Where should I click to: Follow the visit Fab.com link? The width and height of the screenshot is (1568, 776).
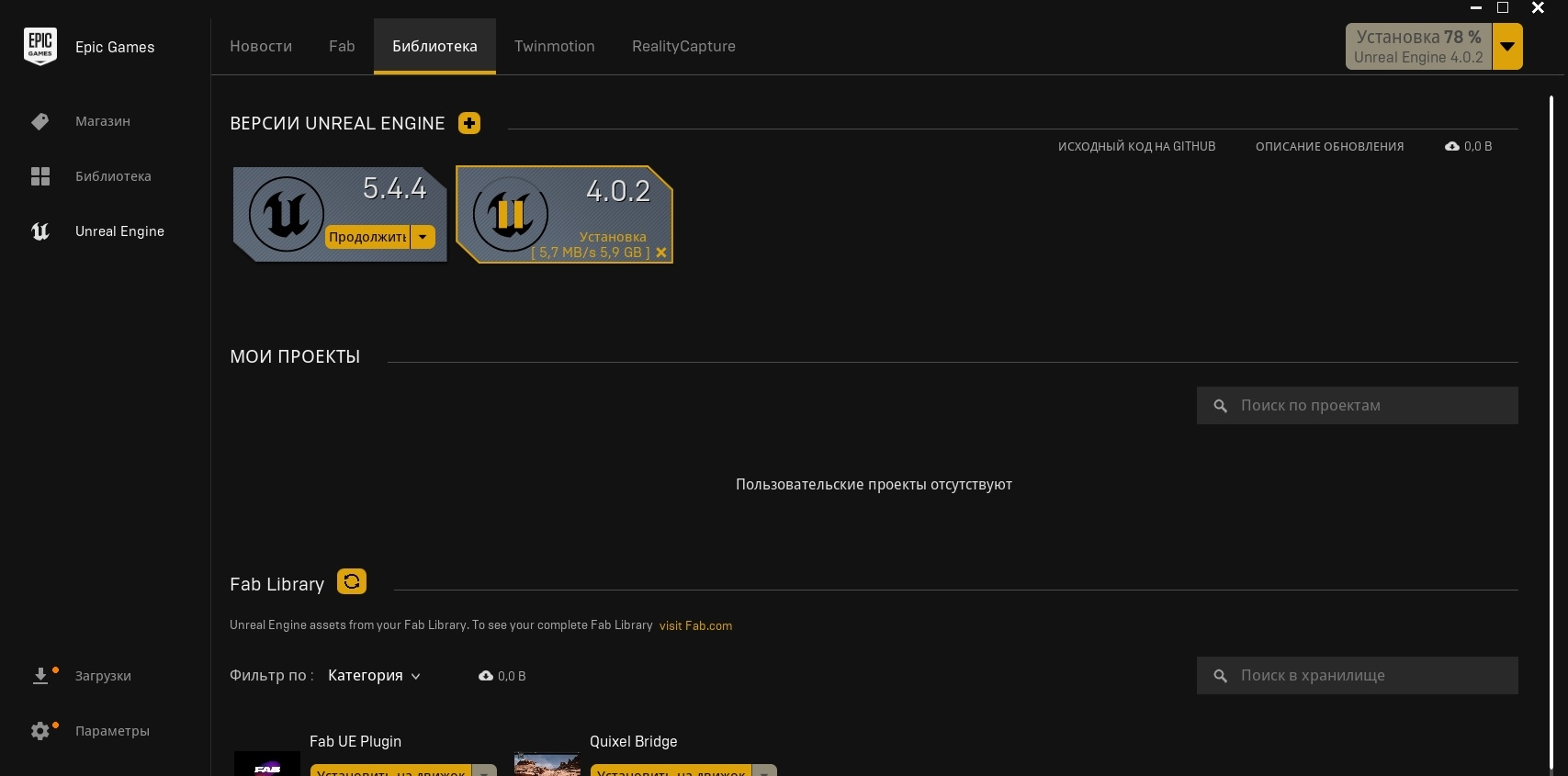(695, 626)
